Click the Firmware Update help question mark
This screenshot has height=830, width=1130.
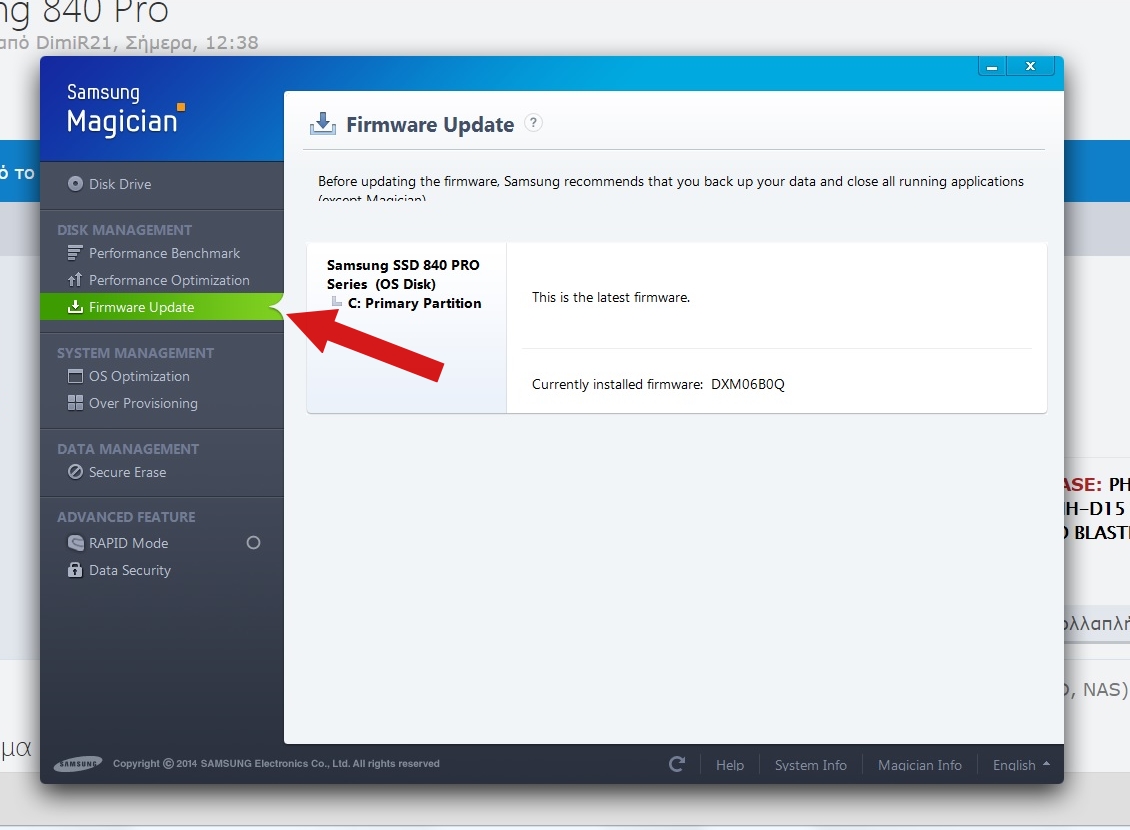pyautogui.click(x=533, y=122)
